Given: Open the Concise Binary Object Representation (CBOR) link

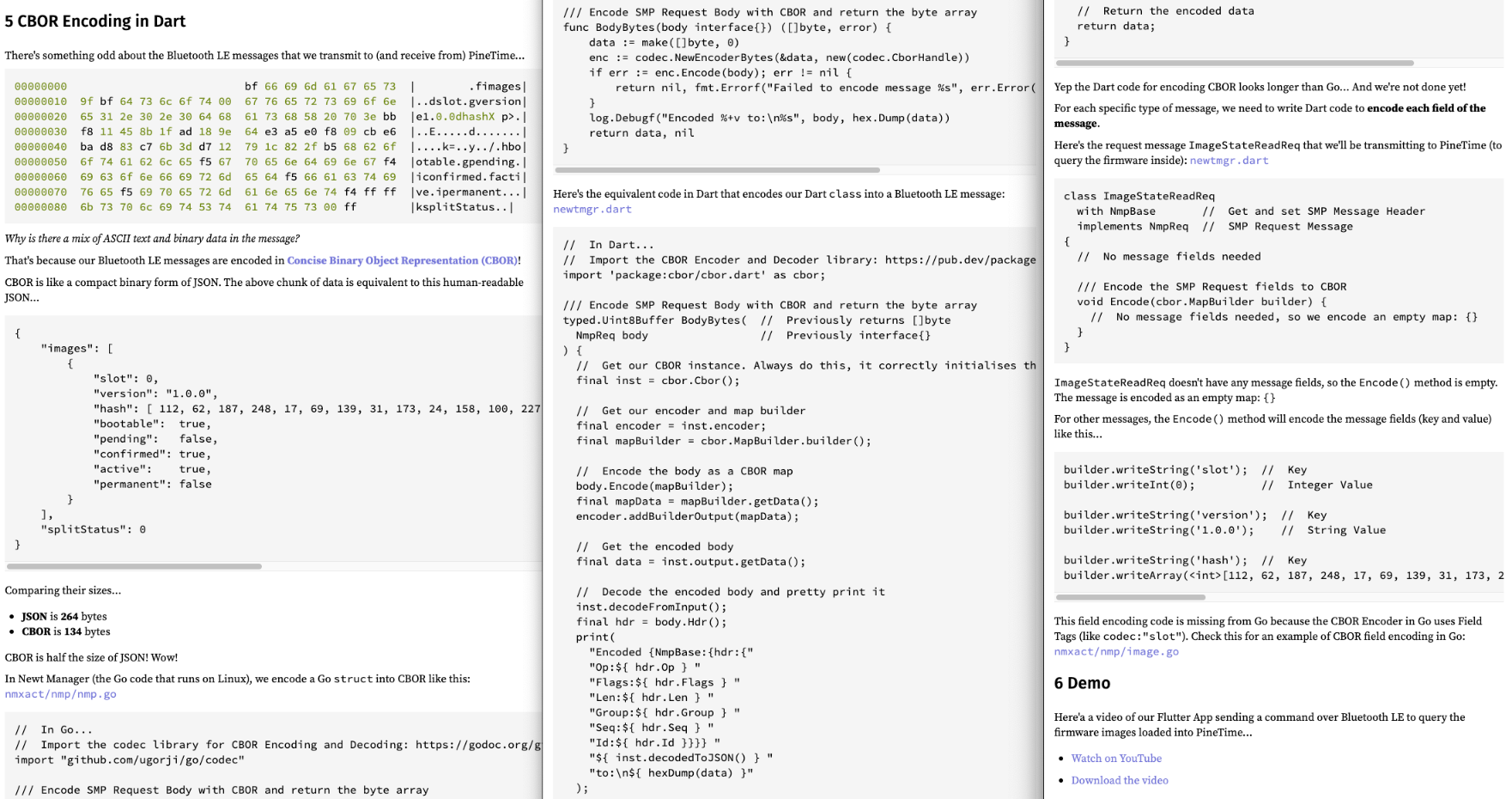Looking at the screenshot, I should (x=402, y=260).
